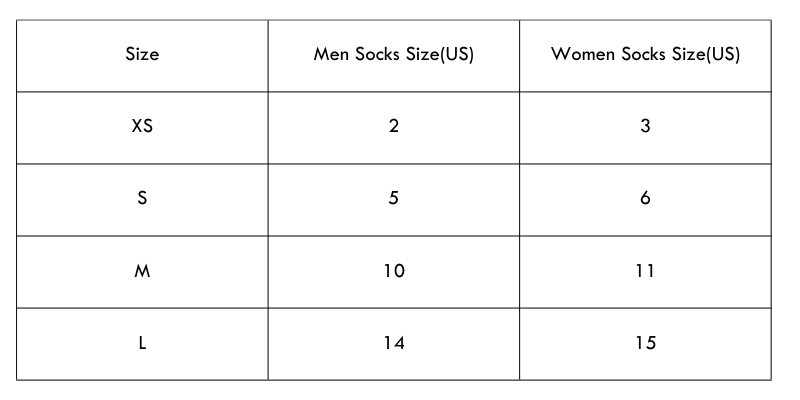
Task: Click the Size column header
Action: [142, 54]
